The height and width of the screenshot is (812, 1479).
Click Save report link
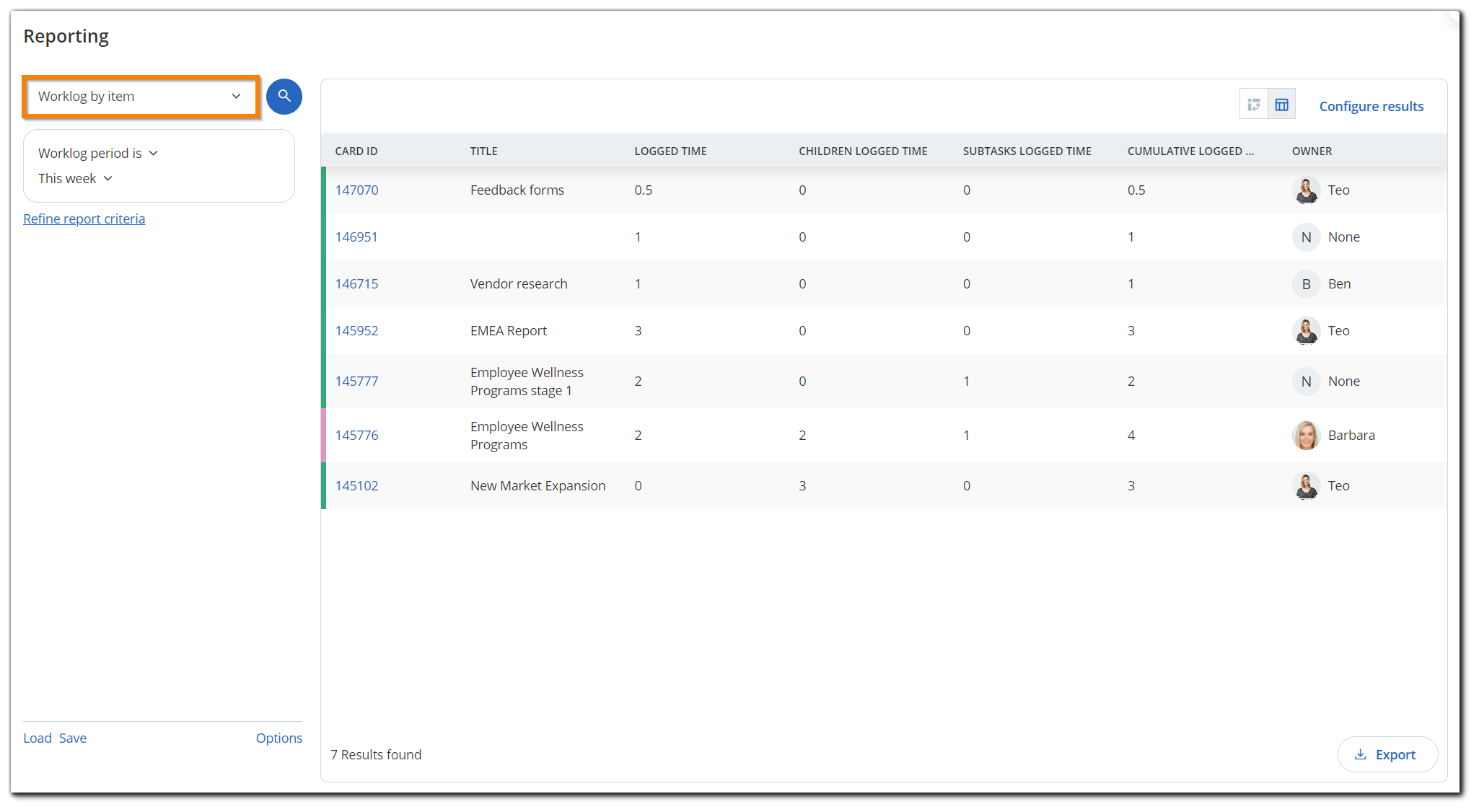pos(73,738)
